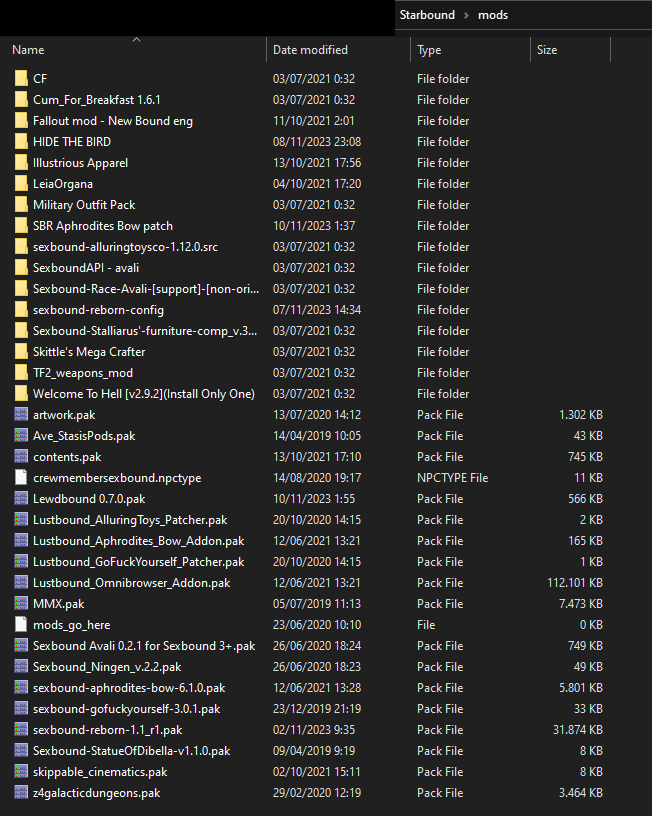
Task: Expand the chevron between Starbound and mods
Action: 465,15
